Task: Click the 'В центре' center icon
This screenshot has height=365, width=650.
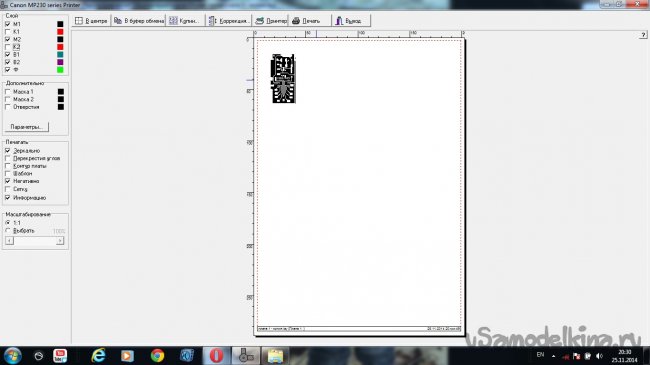Action: tap(79, 21)
